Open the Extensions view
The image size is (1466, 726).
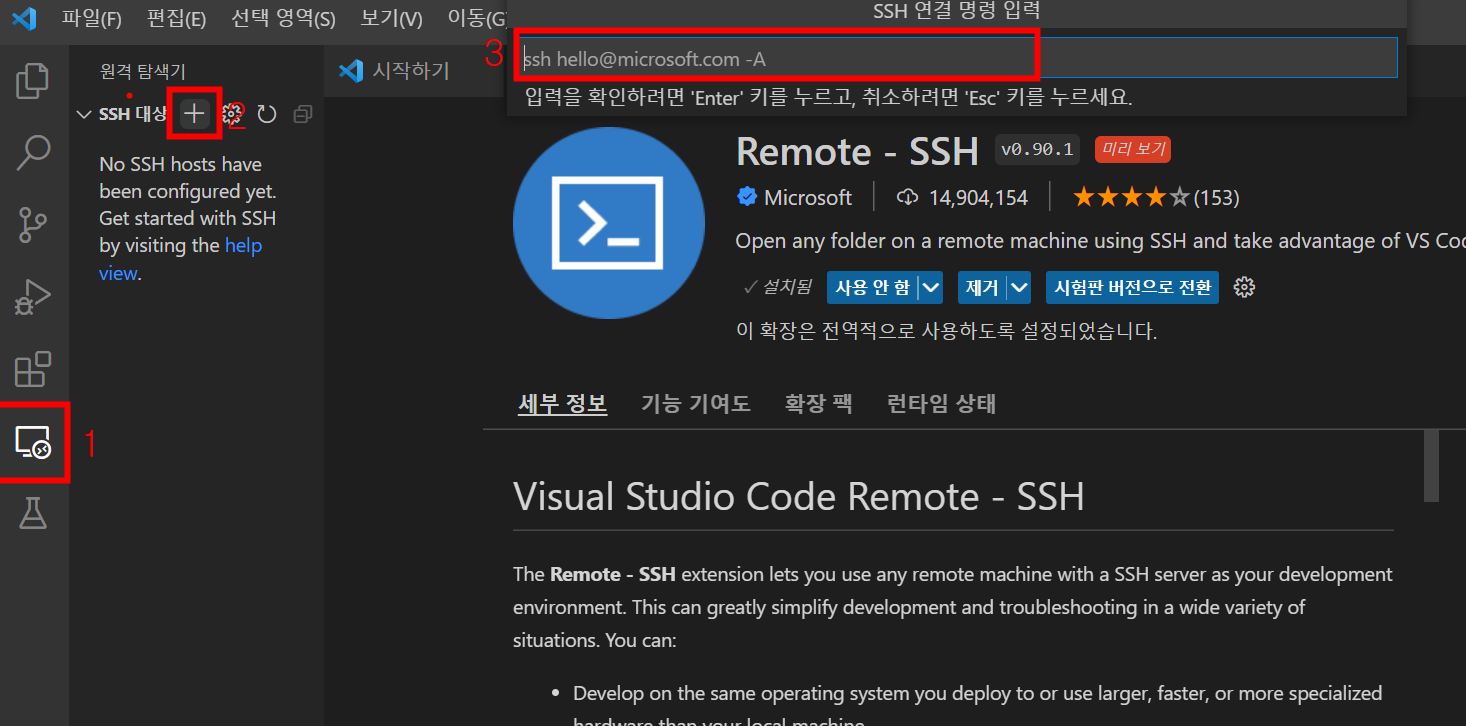point(33,369)
